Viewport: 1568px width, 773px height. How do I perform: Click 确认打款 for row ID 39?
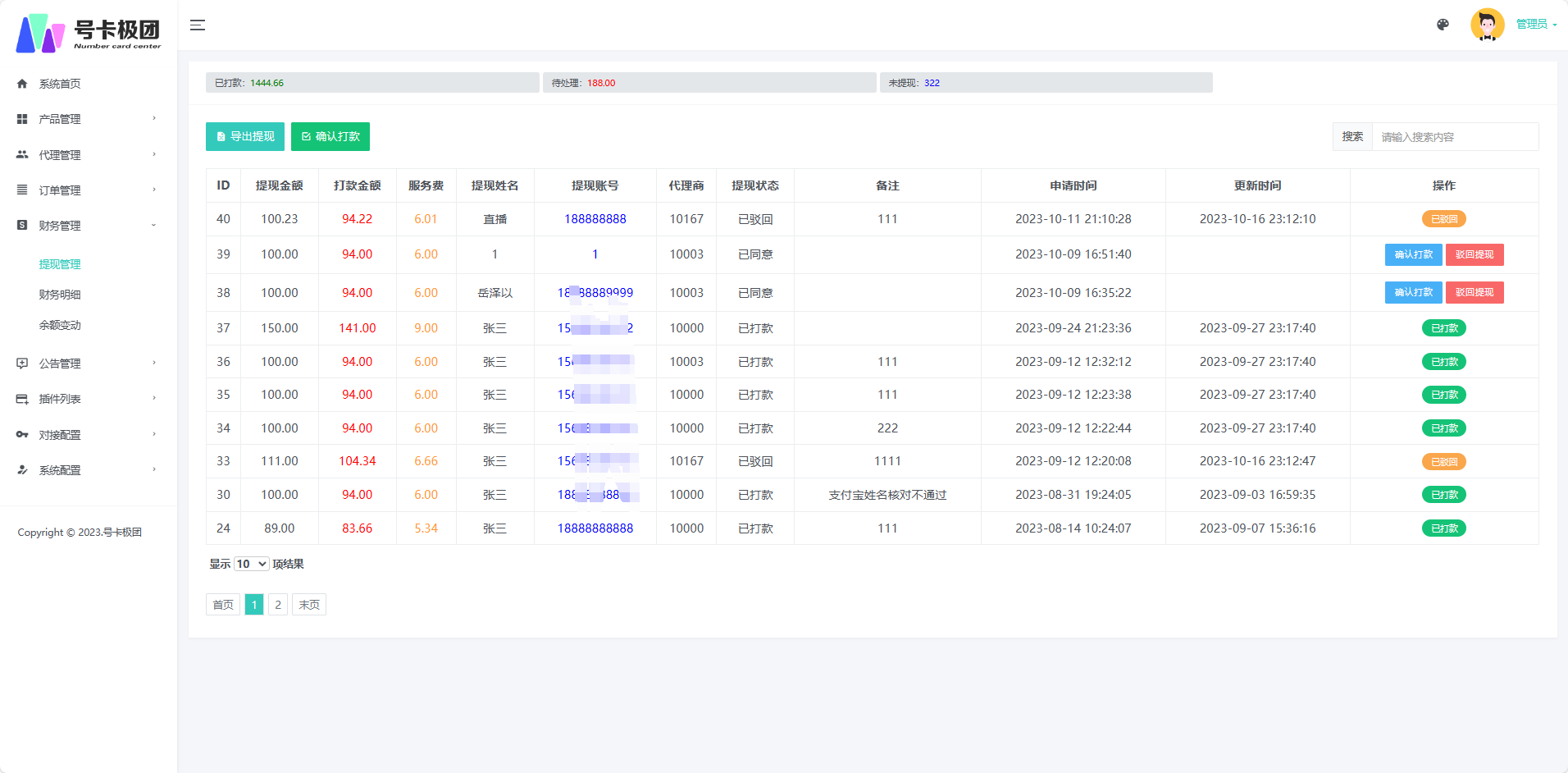1413,254
